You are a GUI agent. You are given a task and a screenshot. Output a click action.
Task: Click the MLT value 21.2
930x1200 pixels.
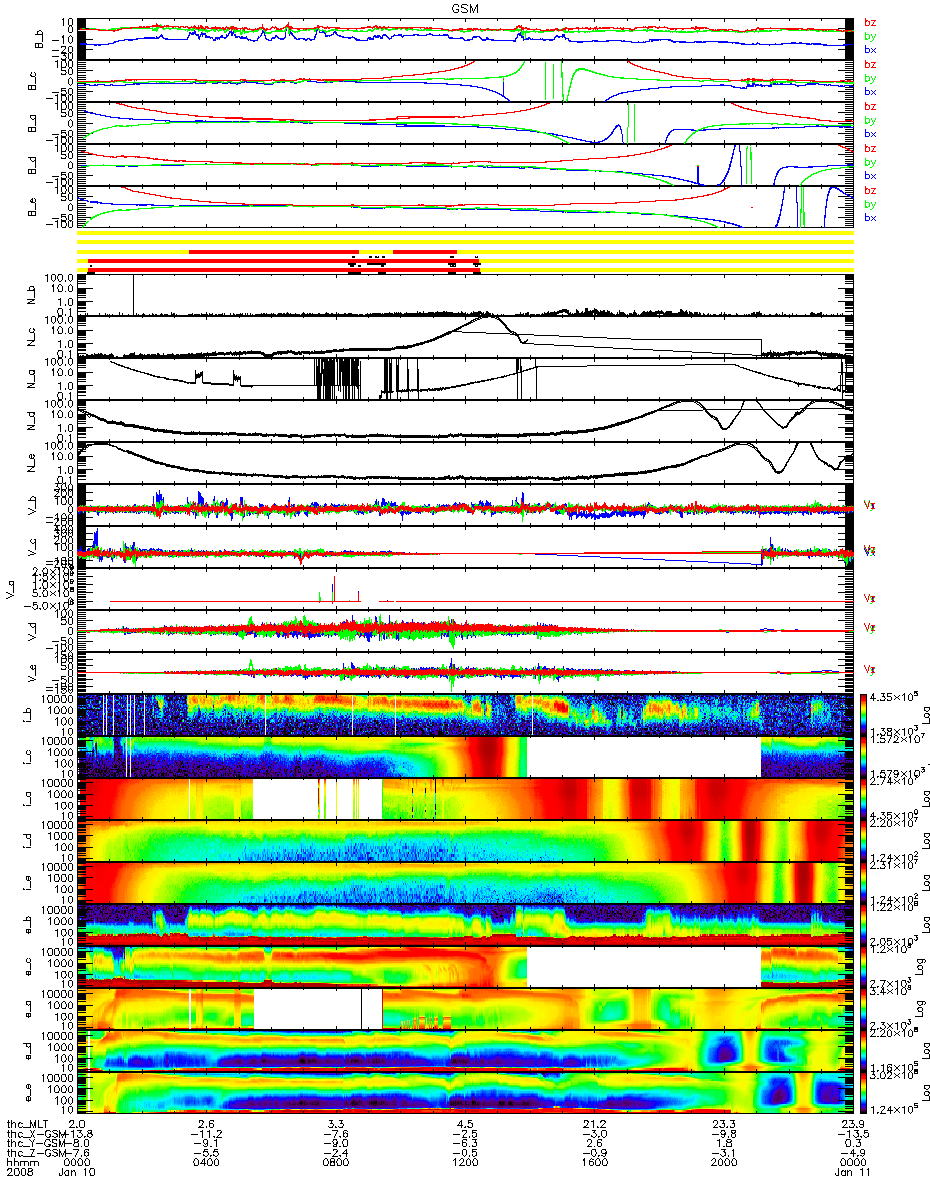594,1124
